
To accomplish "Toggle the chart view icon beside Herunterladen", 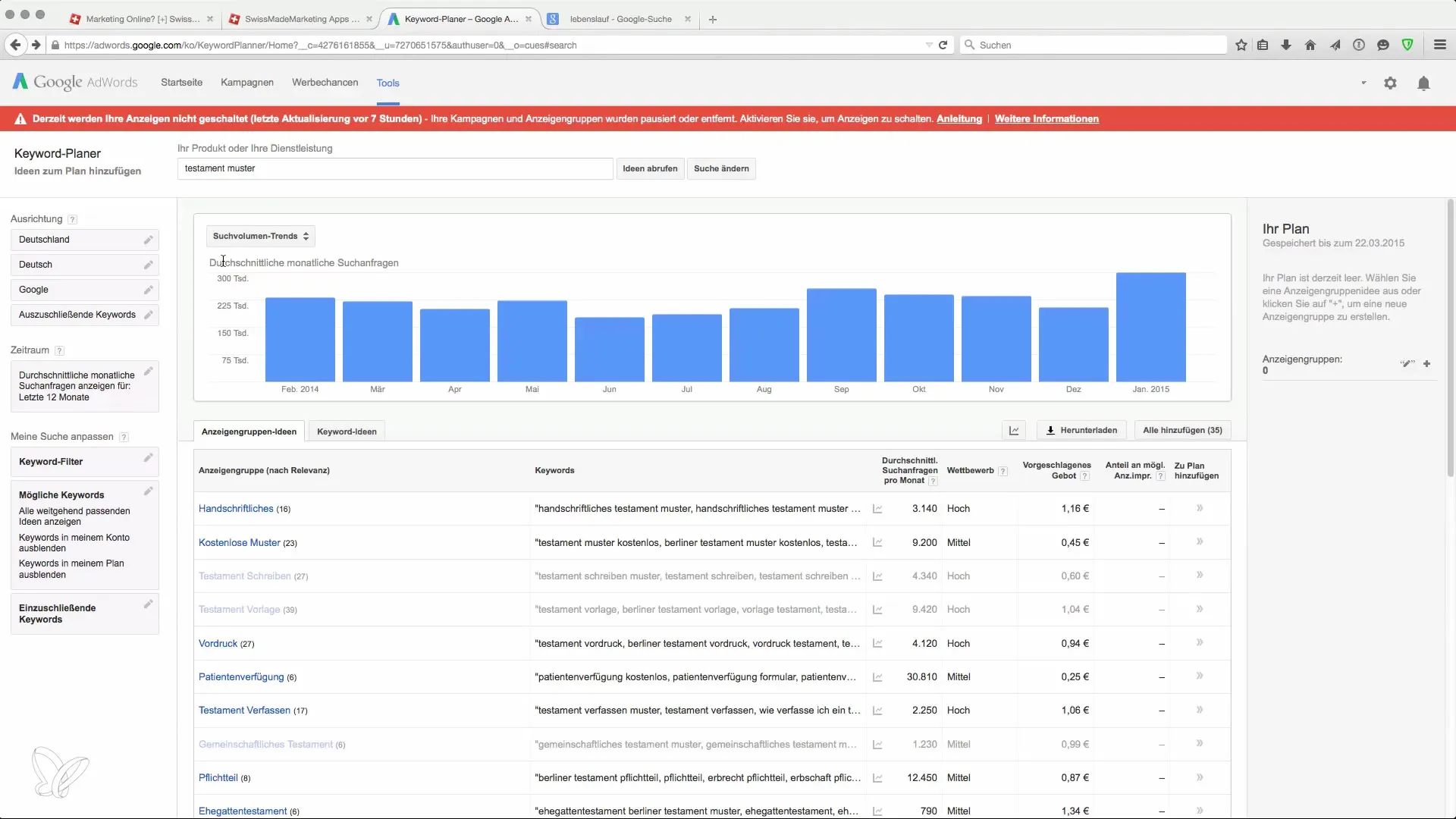I will tap(1014, 431).
